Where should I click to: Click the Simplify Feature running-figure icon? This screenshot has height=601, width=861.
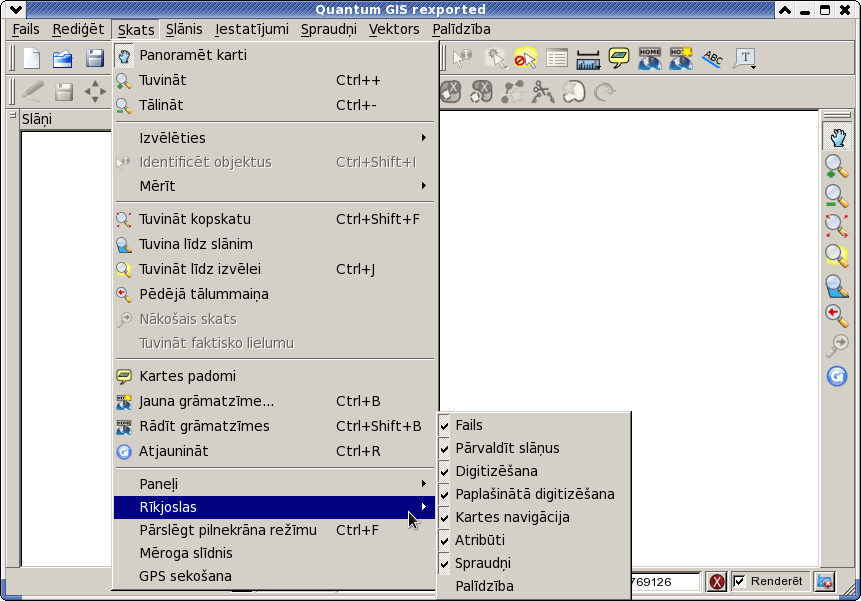[x=543, y=92]
